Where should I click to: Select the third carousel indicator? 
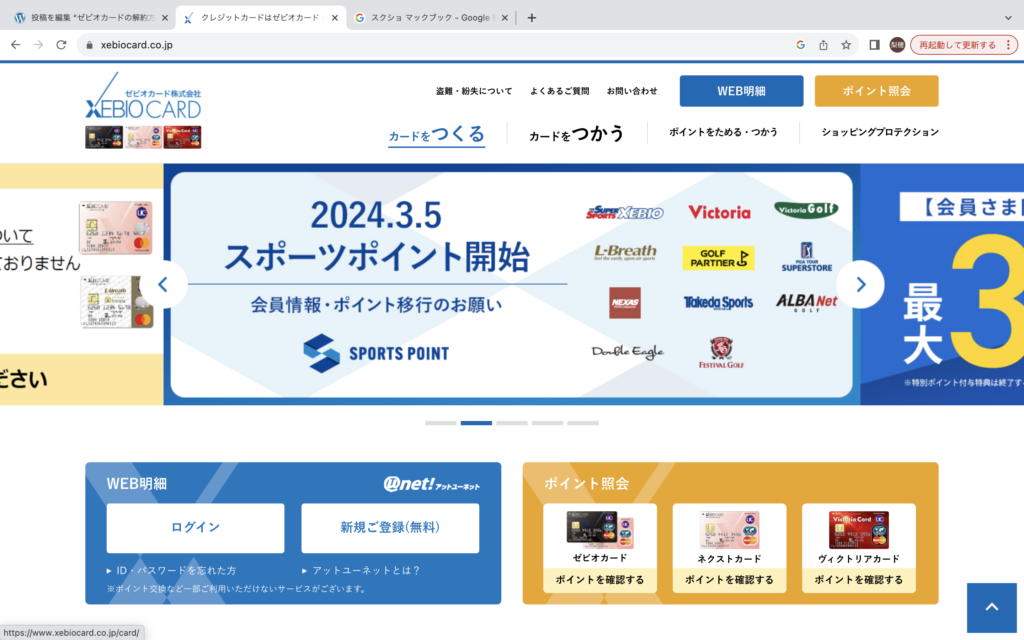tap(512, 423)
